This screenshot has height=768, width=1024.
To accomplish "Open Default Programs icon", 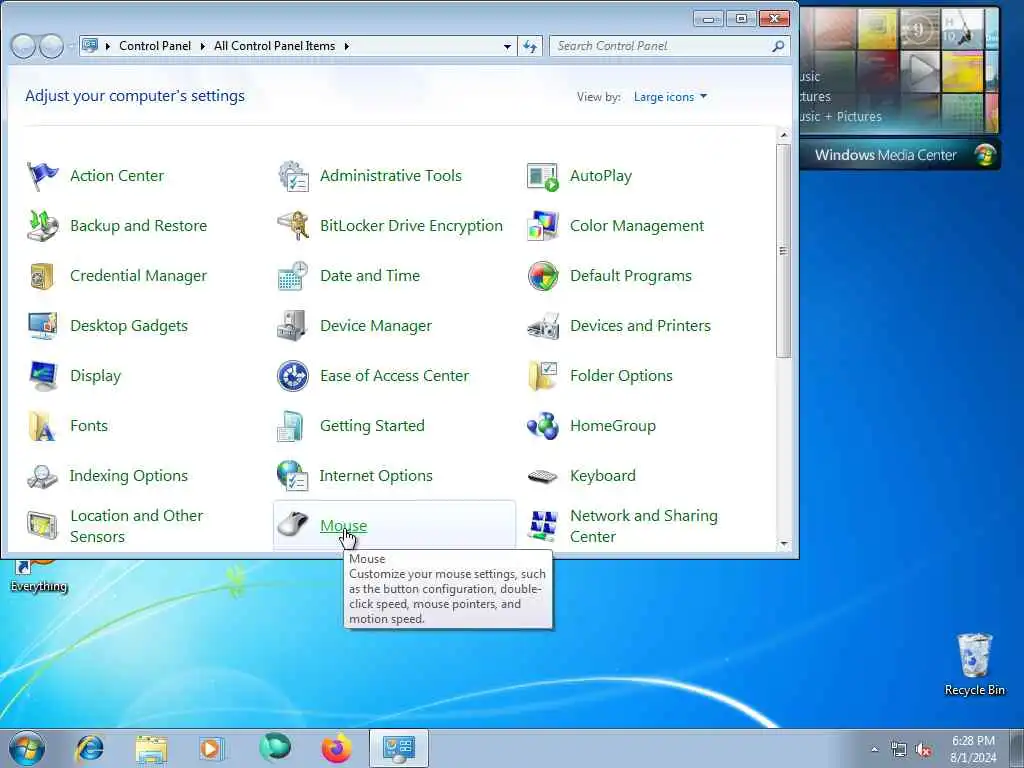I will click(543, 276).
